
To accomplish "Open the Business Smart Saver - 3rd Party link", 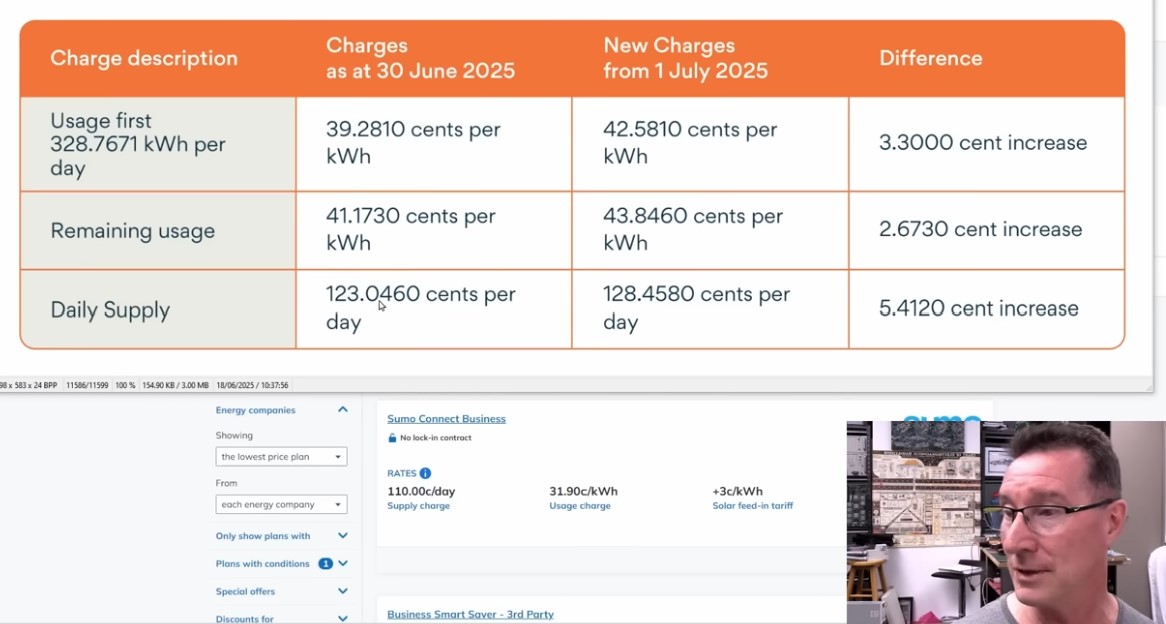I will click(x=471, y=614).
